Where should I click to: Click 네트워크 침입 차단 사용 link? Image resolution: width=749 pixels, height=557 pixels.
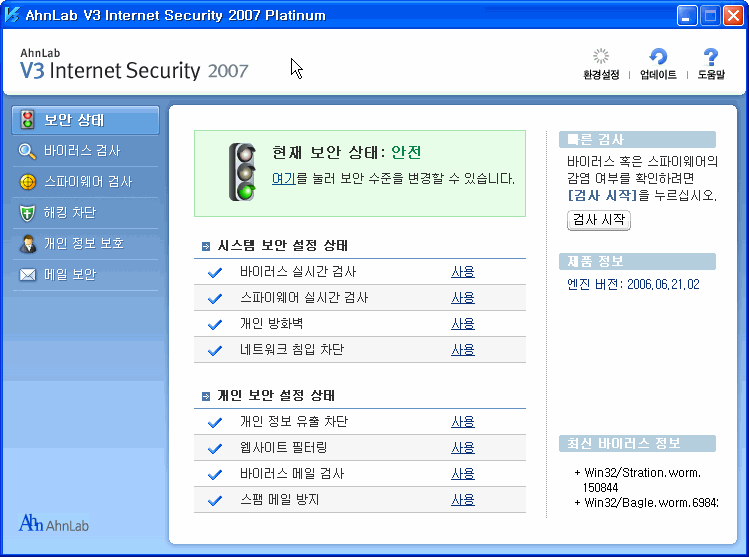(x=463, y=350)
